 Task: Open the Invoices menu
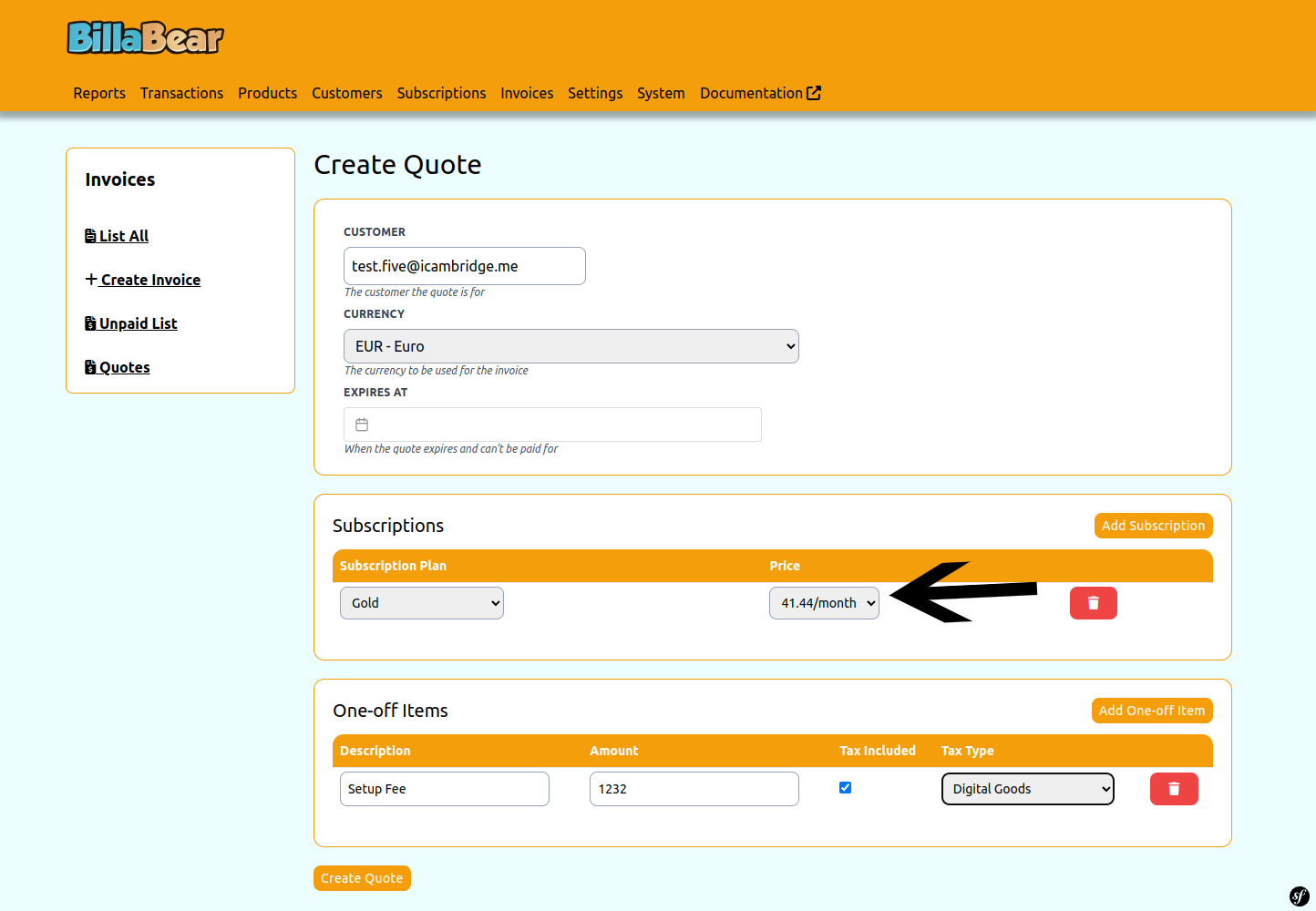click(x=527, y=93)
